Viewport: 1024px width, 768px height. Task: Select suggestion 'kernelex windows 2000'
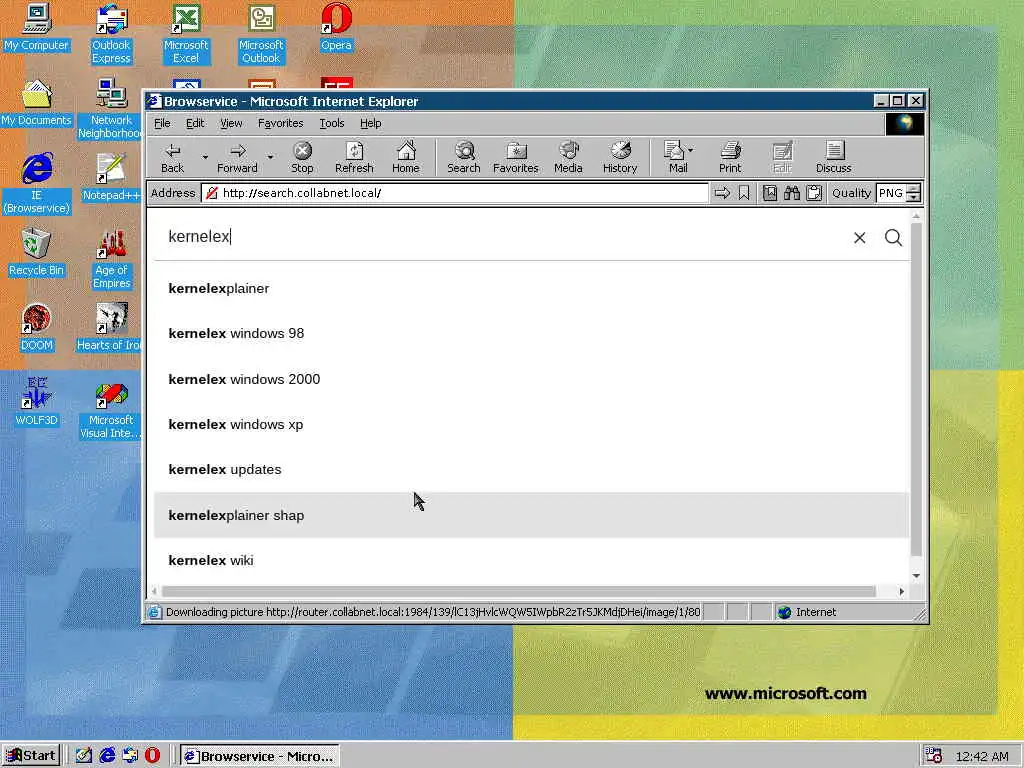click(531, 379)
